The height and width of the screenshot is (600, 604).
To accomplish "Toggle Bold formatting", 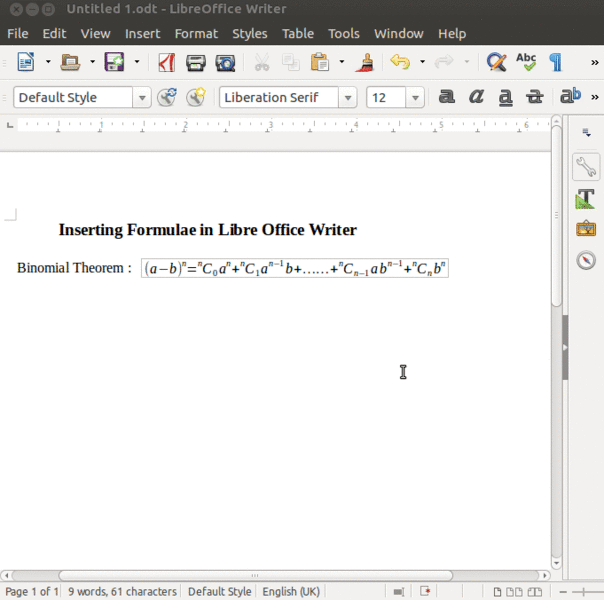I will coord(447,96).
